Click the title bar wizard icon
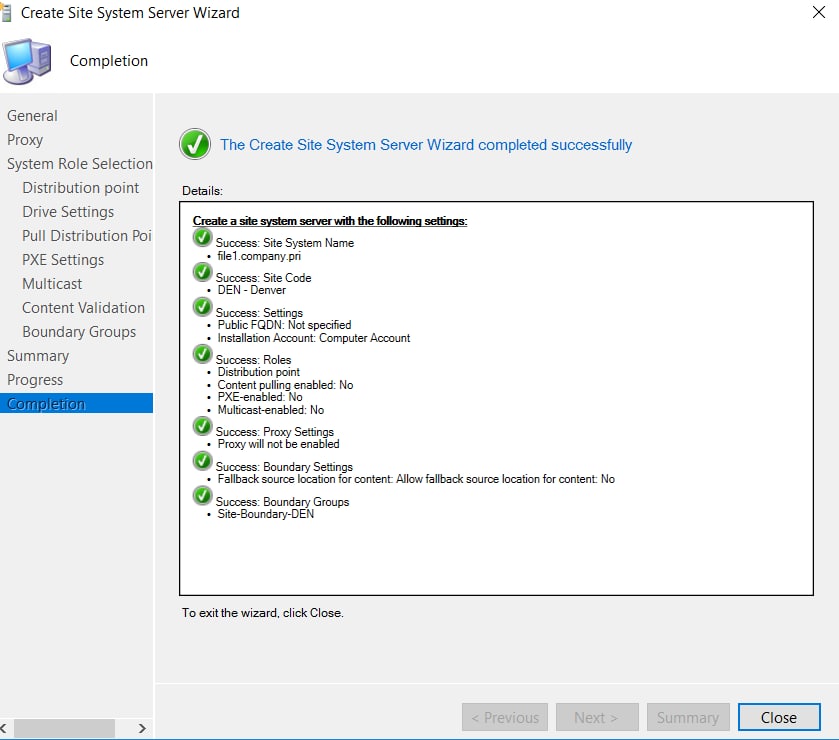The height and width of the screenshot is (740, 839). point(6,12)
